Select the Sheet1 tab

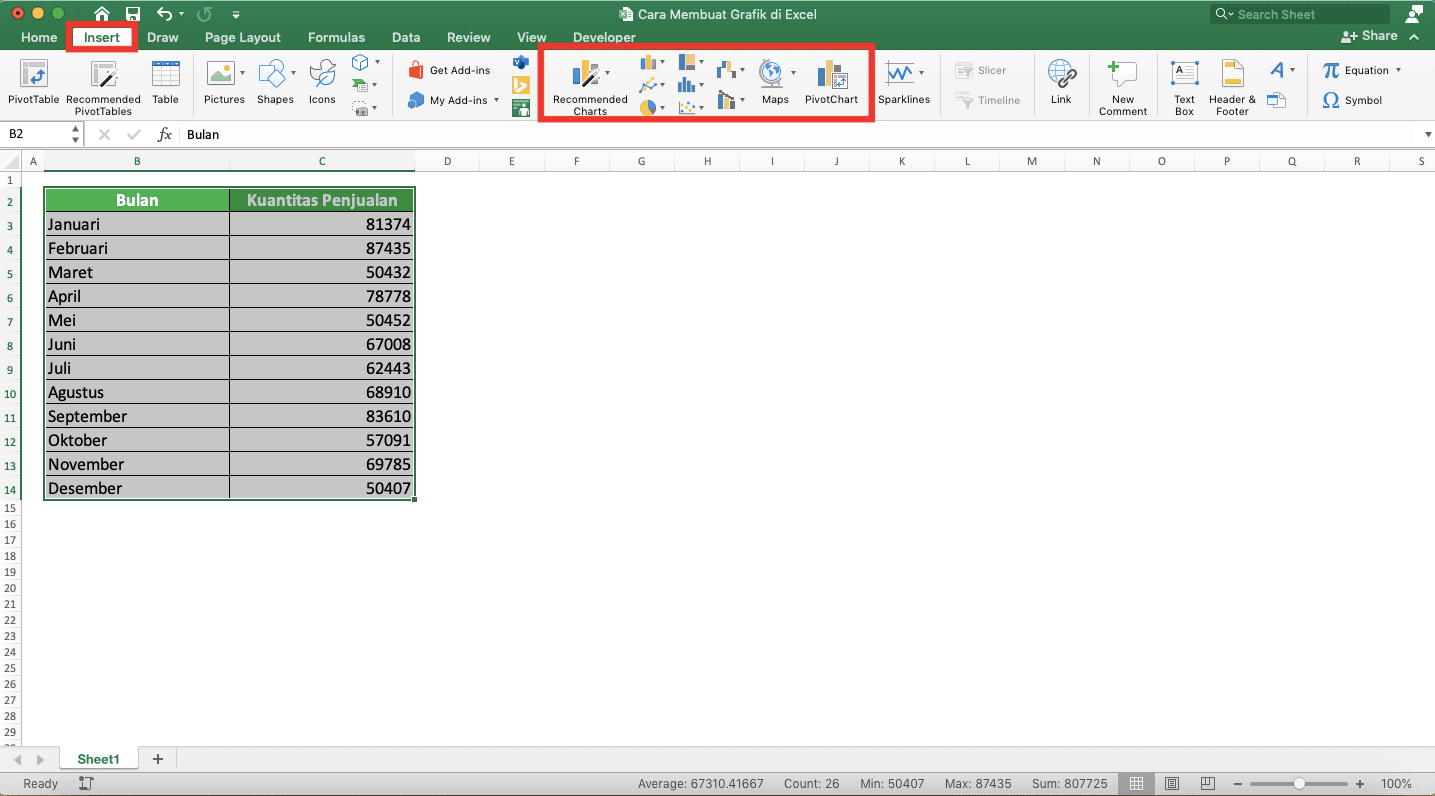98,759
